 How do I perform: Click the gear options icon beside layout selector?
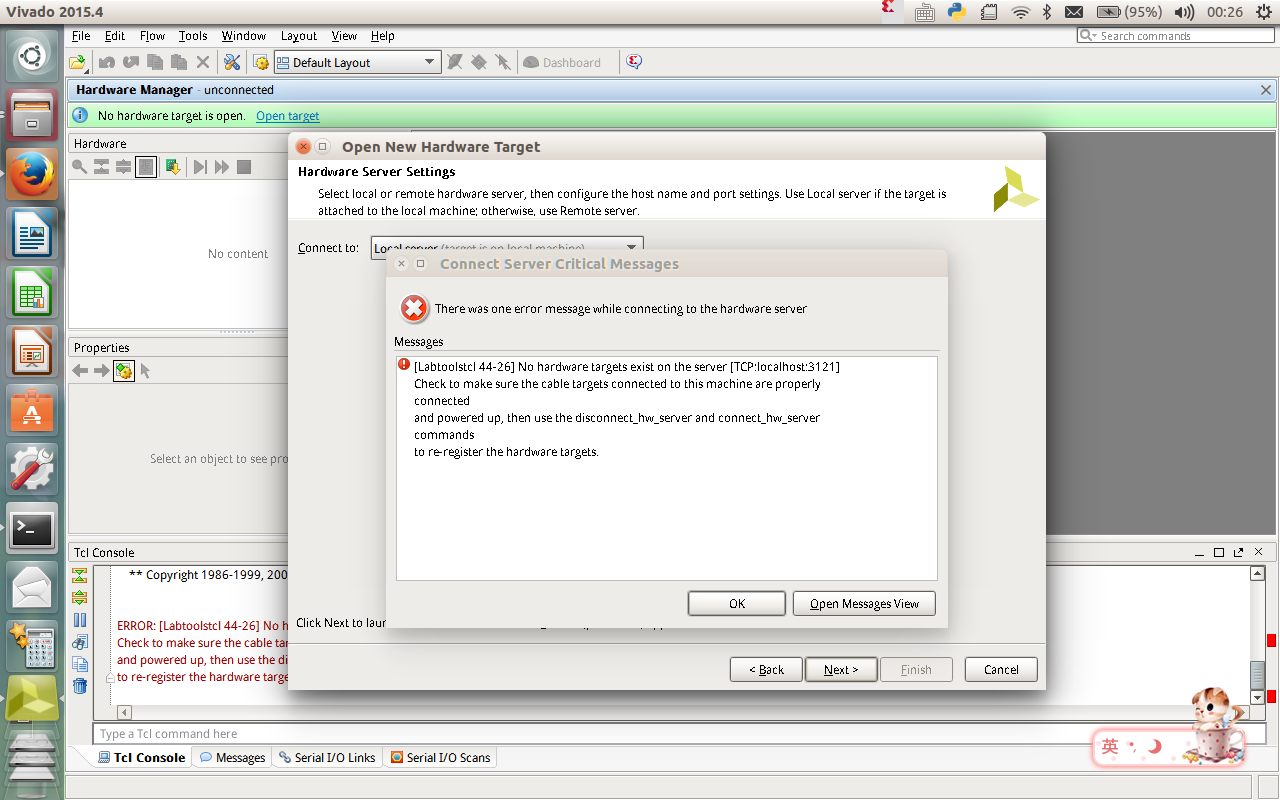(x=261, y=62)
